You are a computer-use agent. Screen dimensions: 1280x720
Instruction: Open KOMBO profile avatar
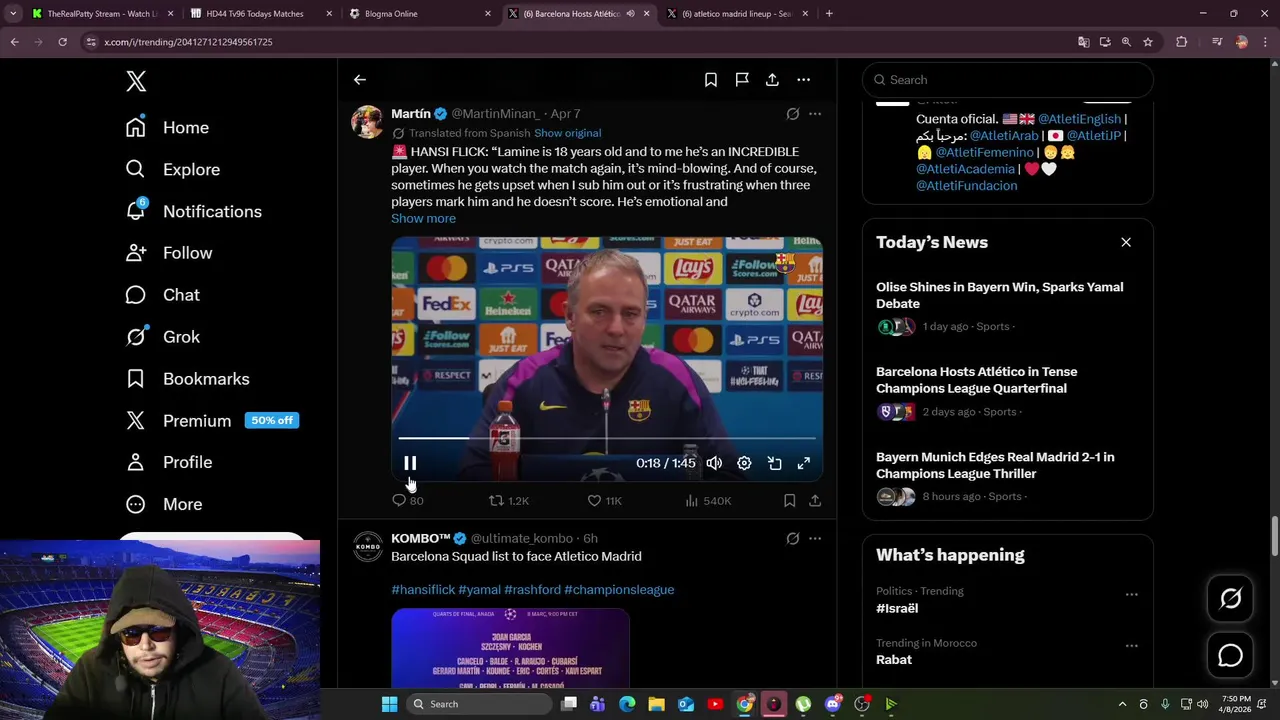tap(367, 547)
